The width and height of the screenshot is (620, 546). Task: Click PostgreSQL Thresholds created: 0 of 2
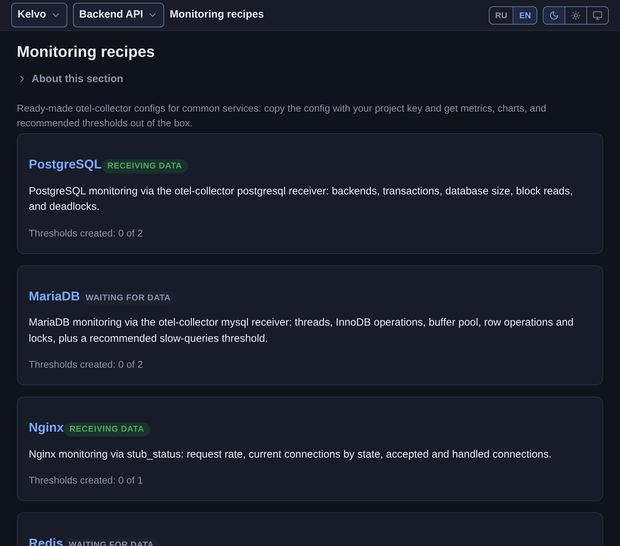click(x=86, y=233)
